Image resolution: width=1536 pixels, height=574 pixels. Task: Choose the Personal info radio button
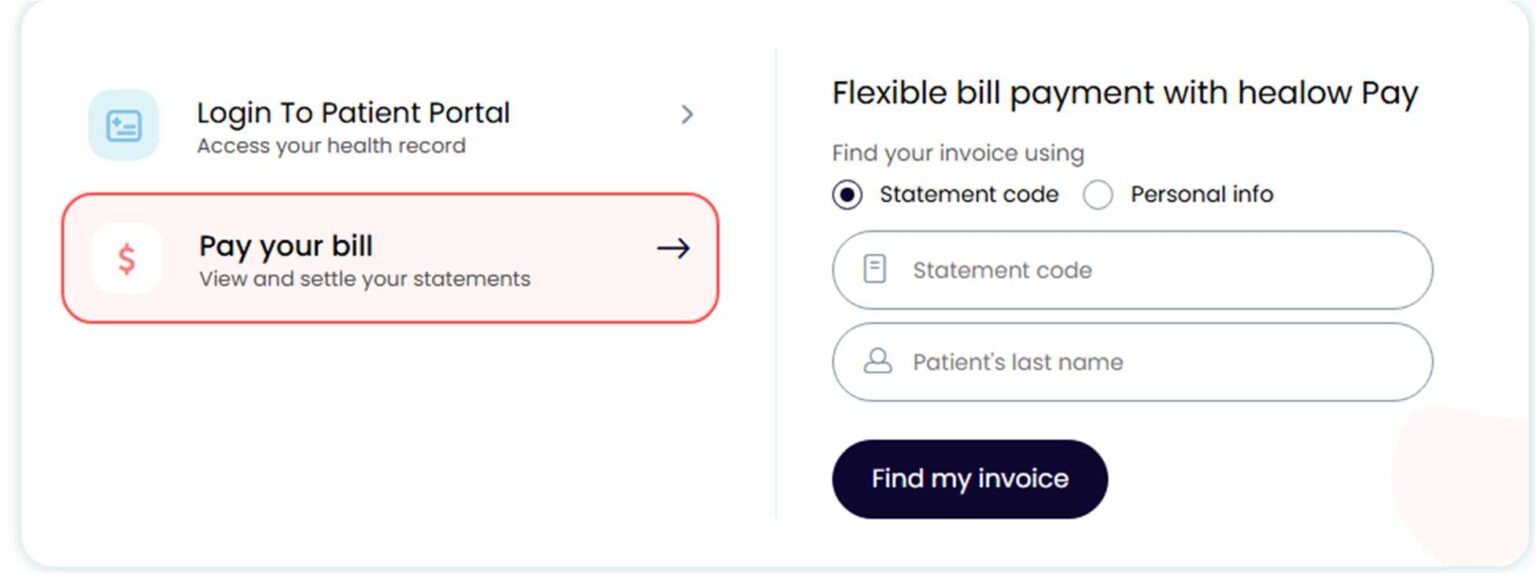pyautogui.click(x=1098, y=195)
